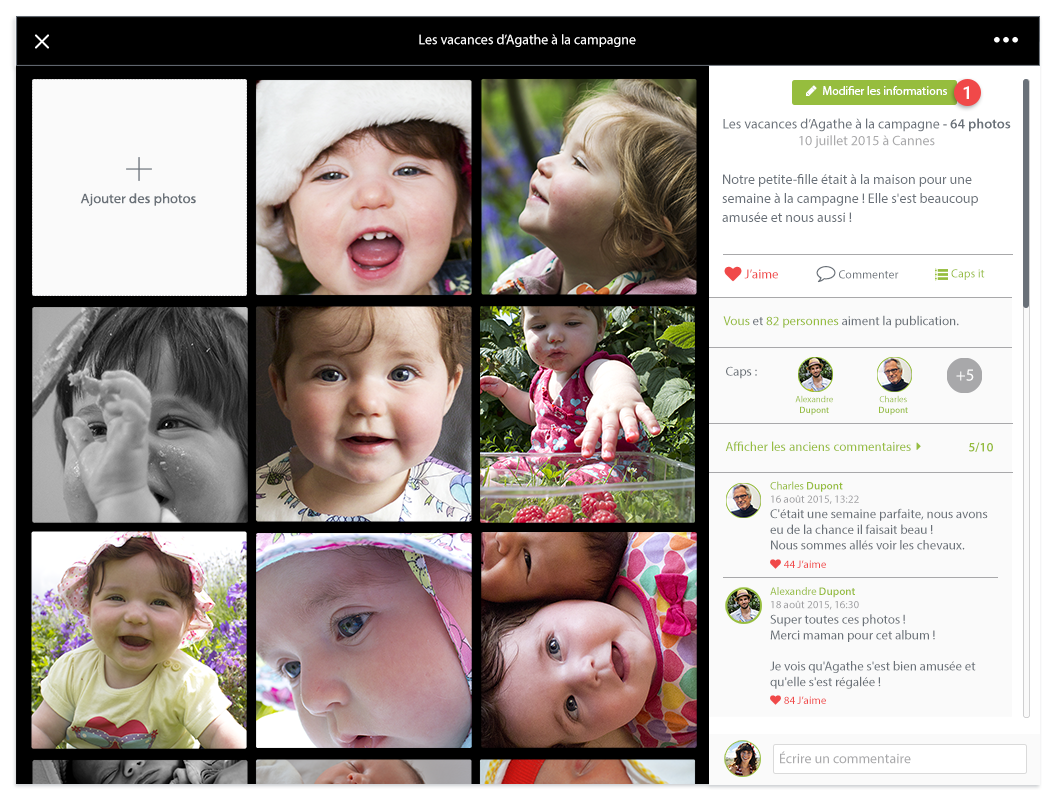This screenshot has height=804, width=1056.
Task: Open the Charles Dupont comment author name
Action: coord(806,485)
